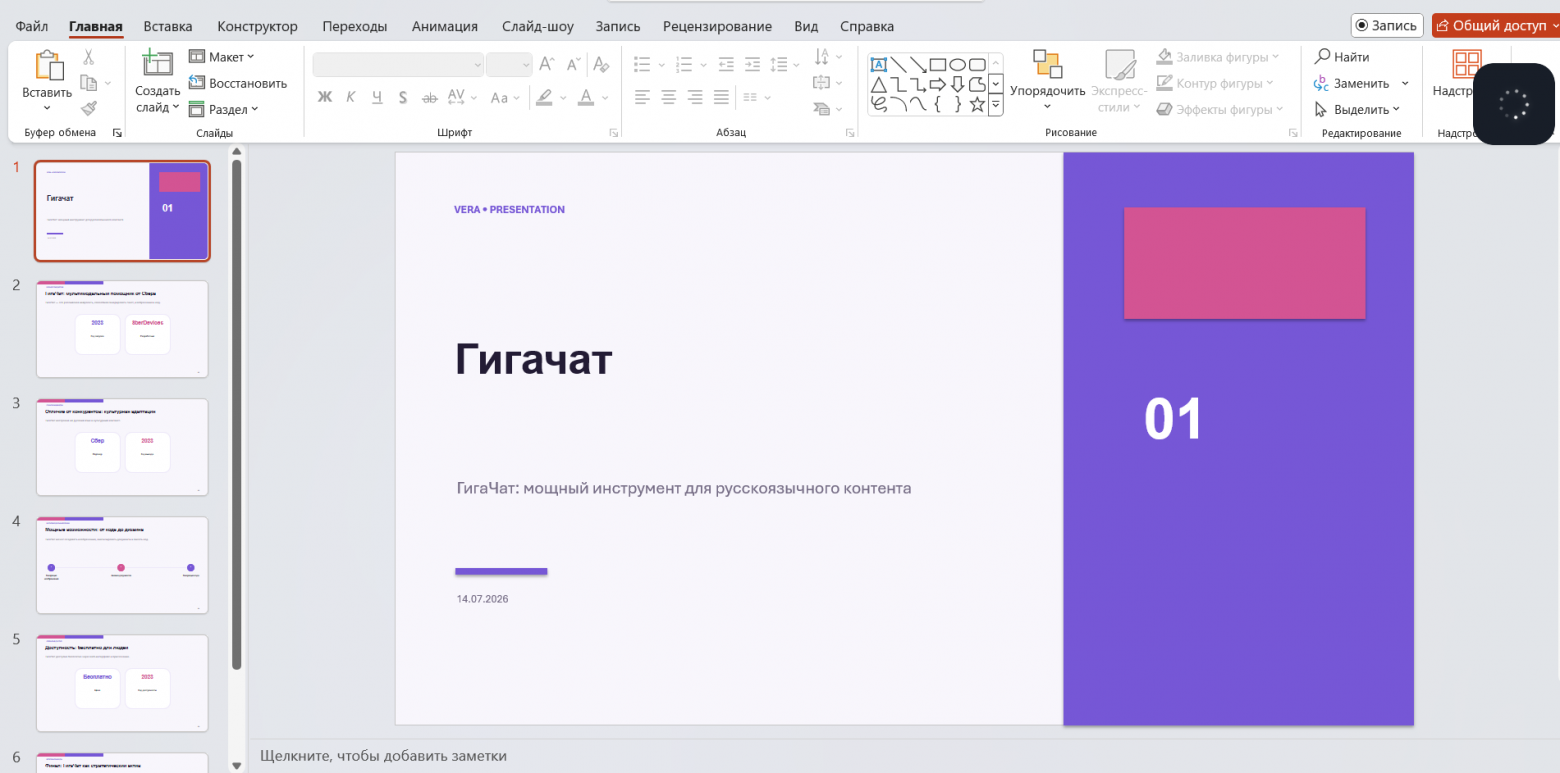The width and height of the screenshot is (1560, 773).
Task: Click the bulleted list icon
Action: tap(642, 64)
